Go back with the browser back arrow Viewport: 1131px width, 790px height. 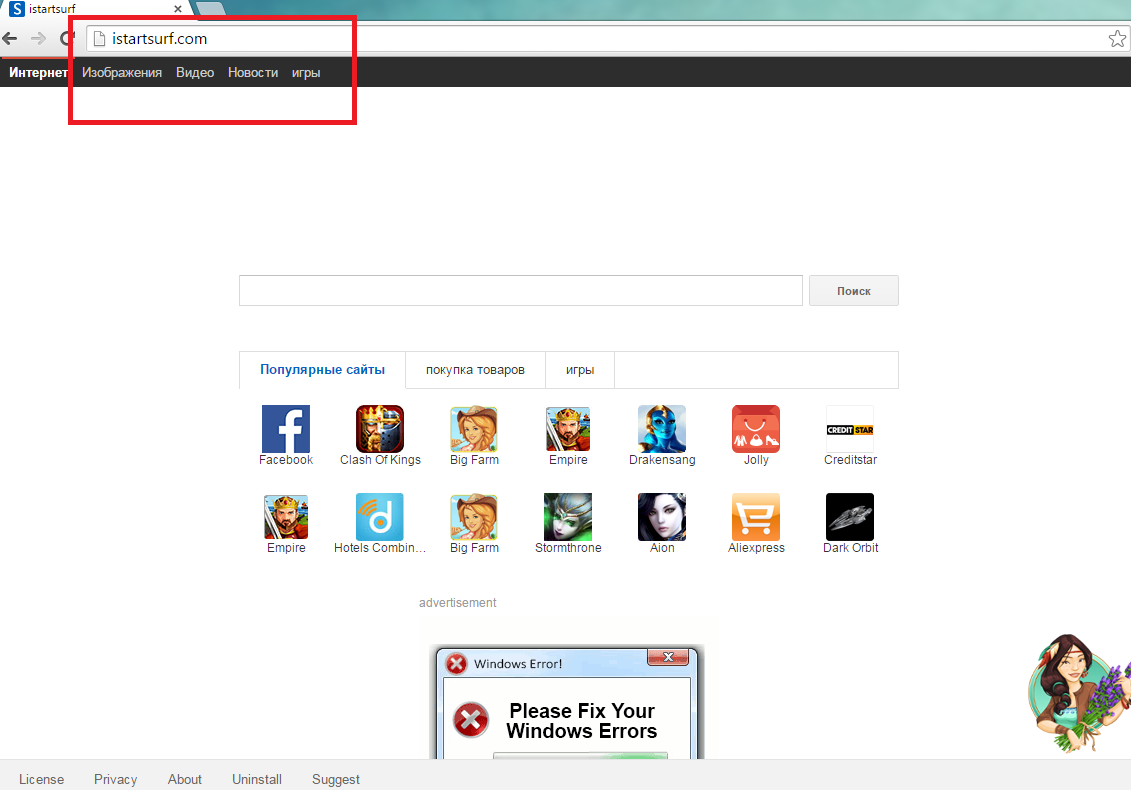point(10,38)
